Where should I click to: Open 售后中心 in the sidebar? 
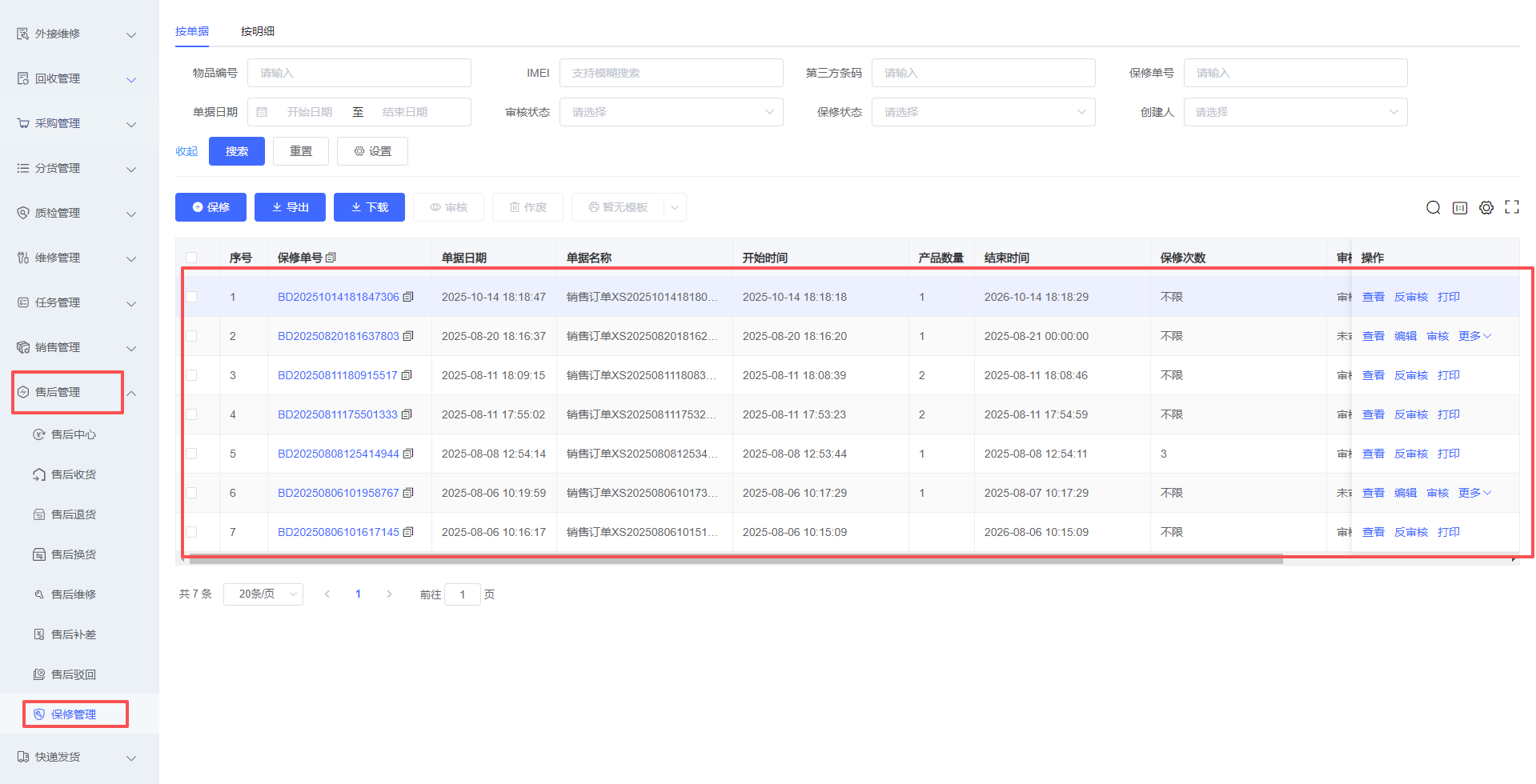73,434
